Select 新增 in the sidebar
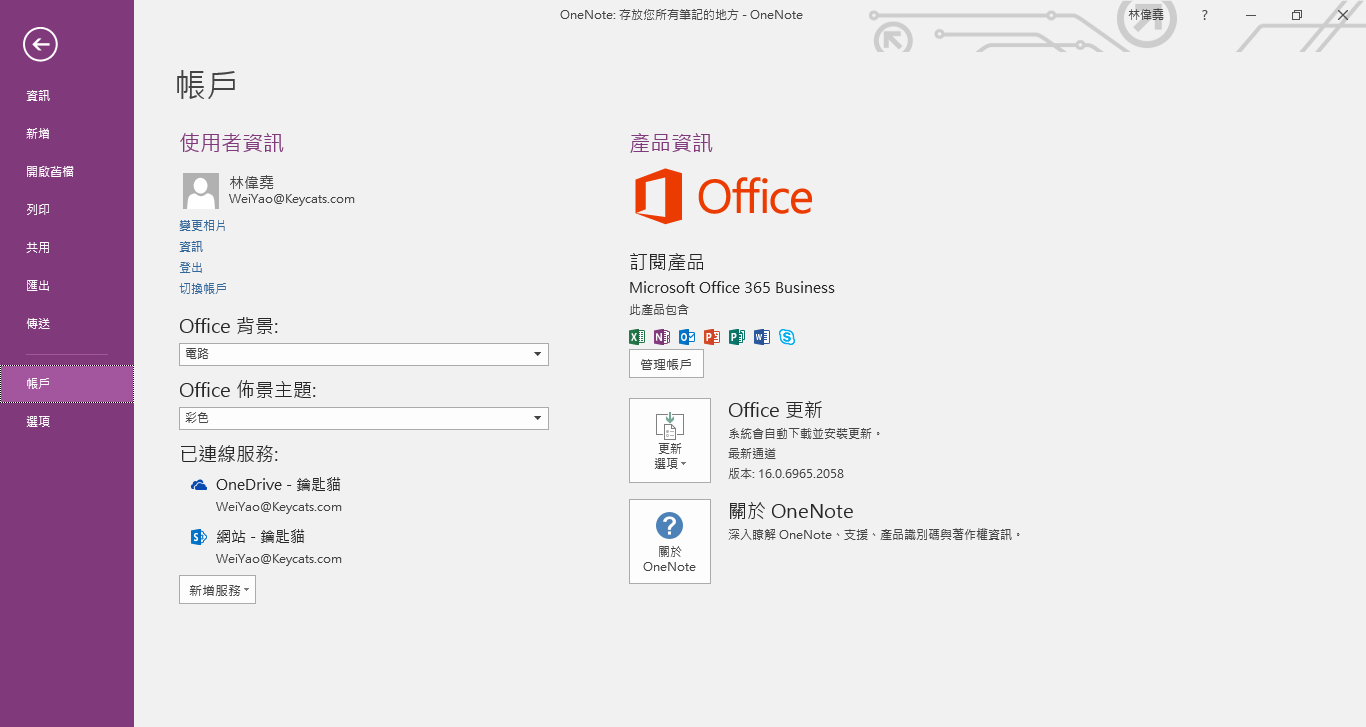 [x=67, y=134]
